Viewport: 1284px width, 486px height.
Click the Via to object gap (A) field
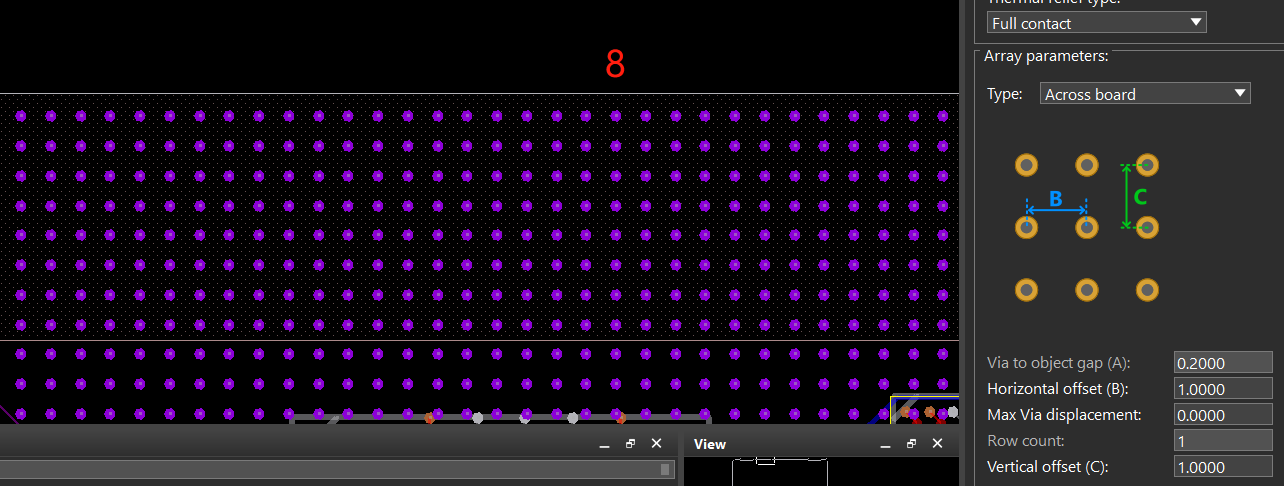tap(1223, 363)
